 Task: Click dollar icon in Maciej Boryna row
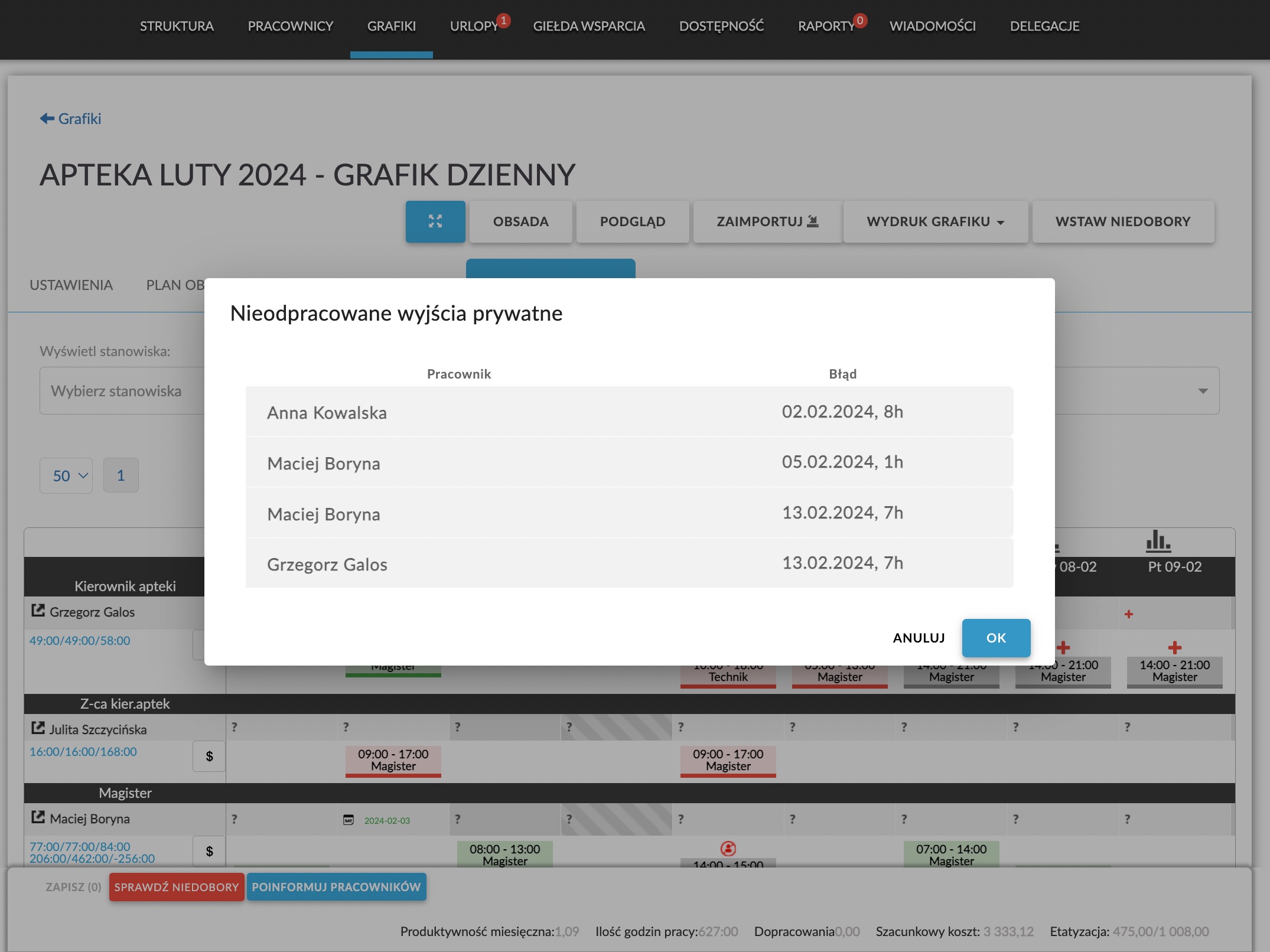click(209, 851)
